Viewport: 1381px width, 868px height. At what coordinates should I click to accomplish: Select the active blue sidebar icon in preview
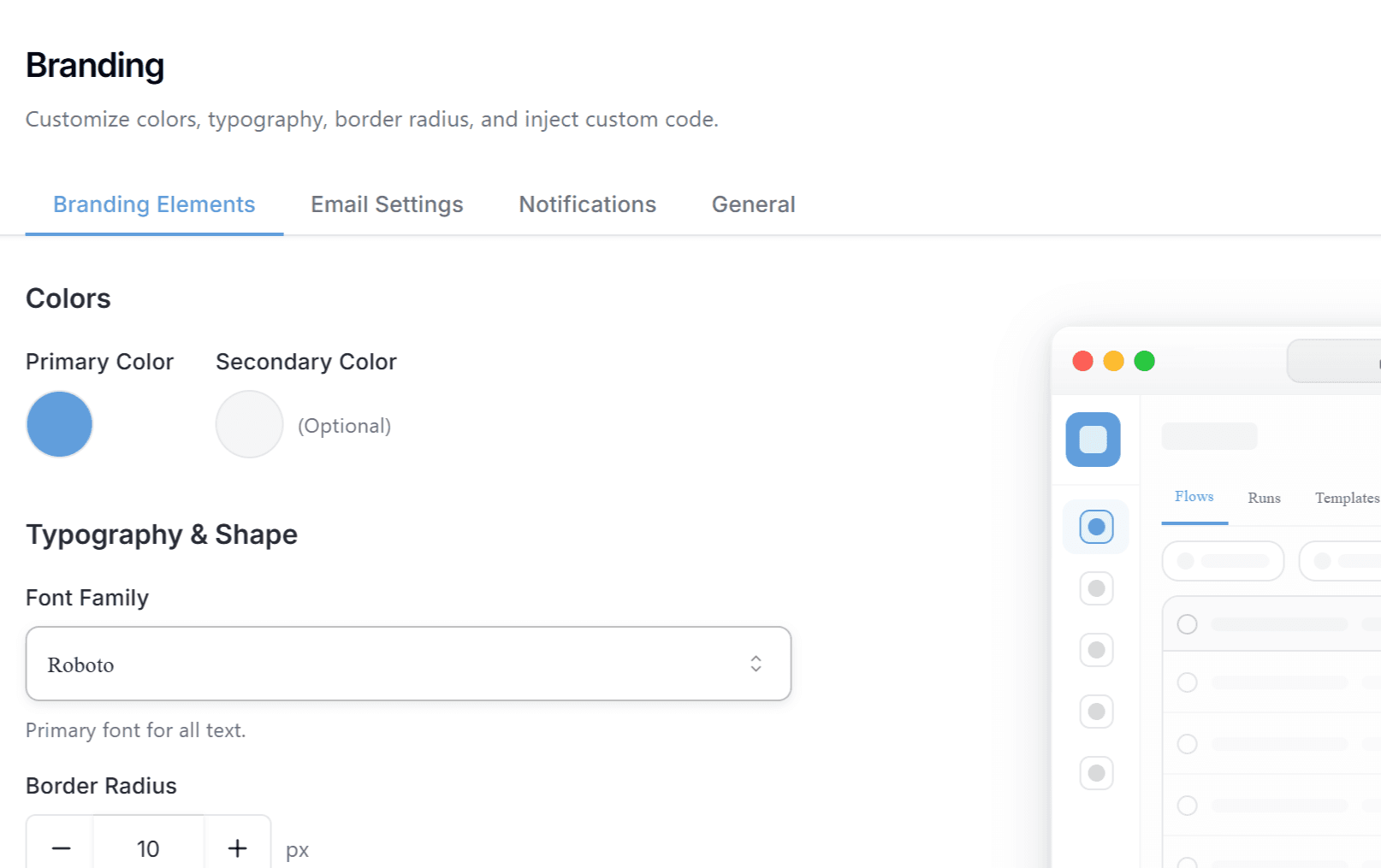[x=1096, y=527]
